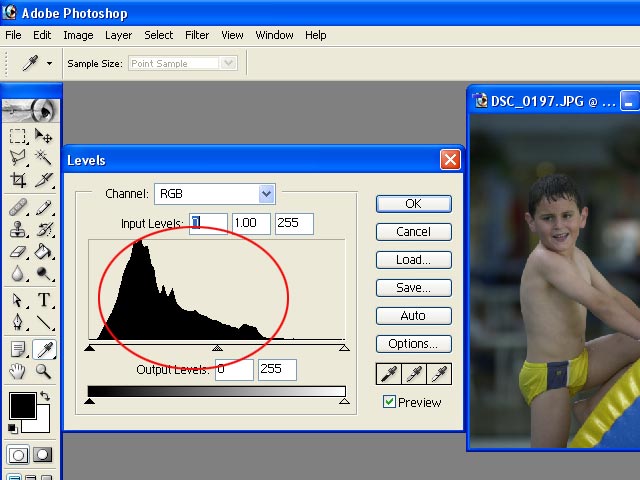
Task: Pick the set white point eyedropper
Action: point(439,374)
